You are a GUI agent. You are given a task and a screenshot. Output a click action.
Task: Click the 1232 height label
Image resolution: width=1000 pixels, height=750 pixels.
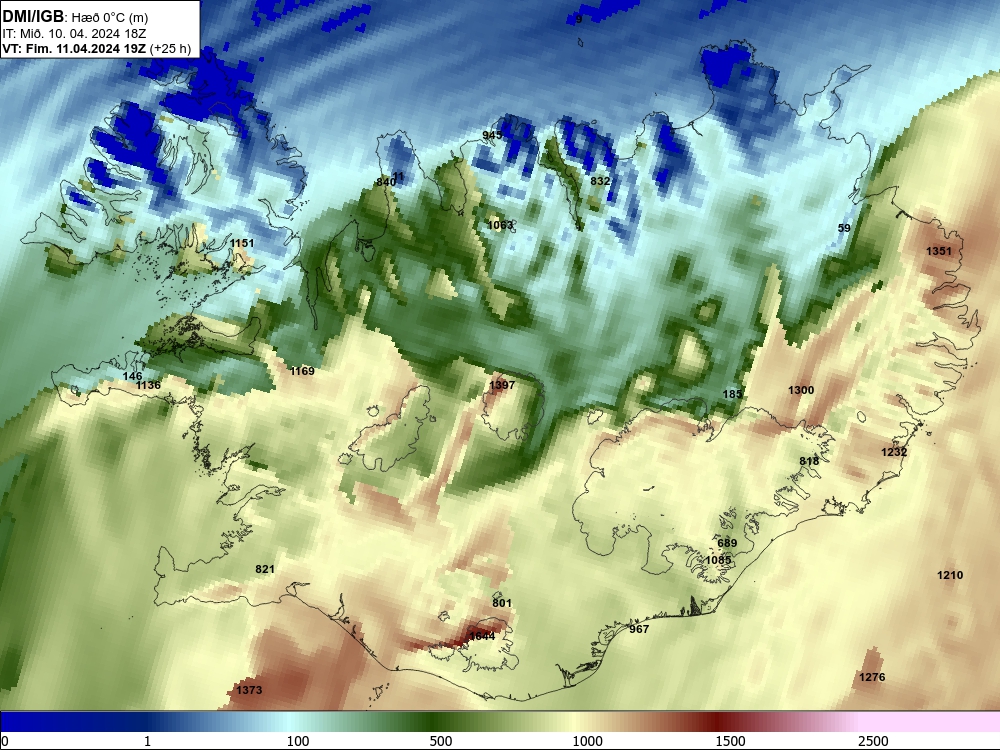[x=894, y=452]
